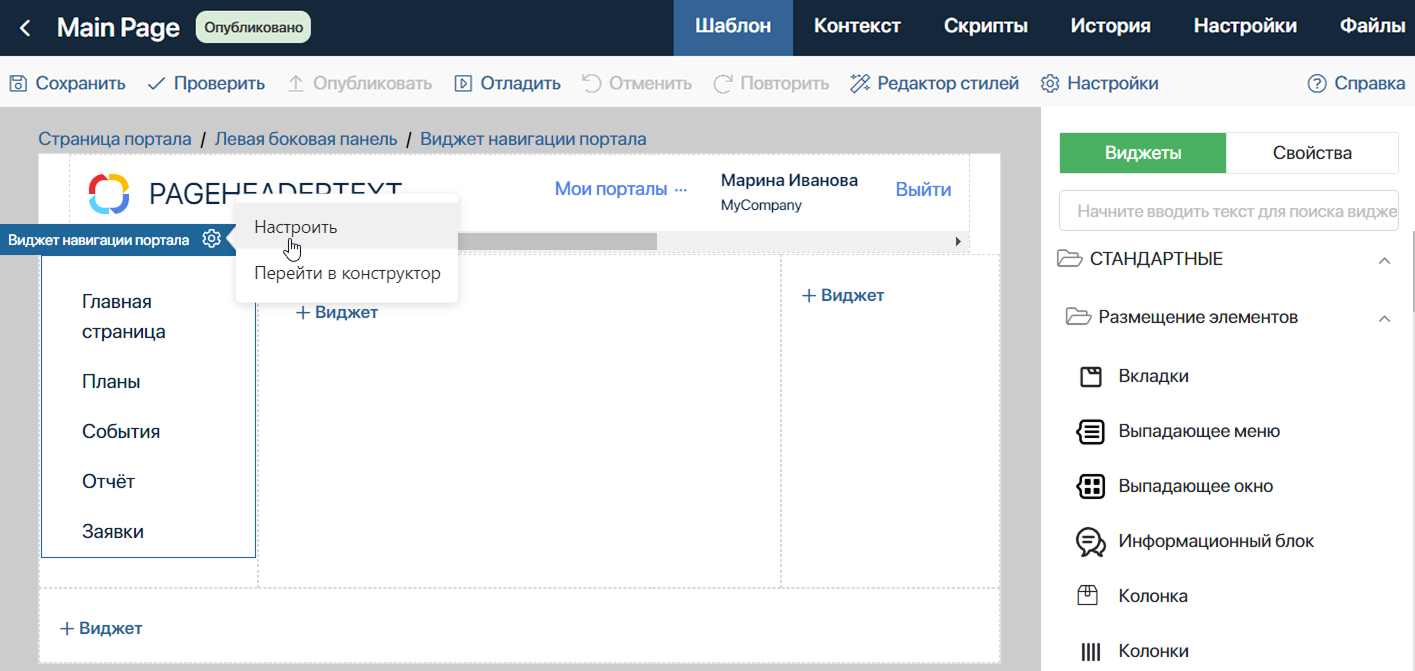Click the Страница портала breadcrumb
The height and width of the screenshot is (671, 1415).
click(115, 139)
